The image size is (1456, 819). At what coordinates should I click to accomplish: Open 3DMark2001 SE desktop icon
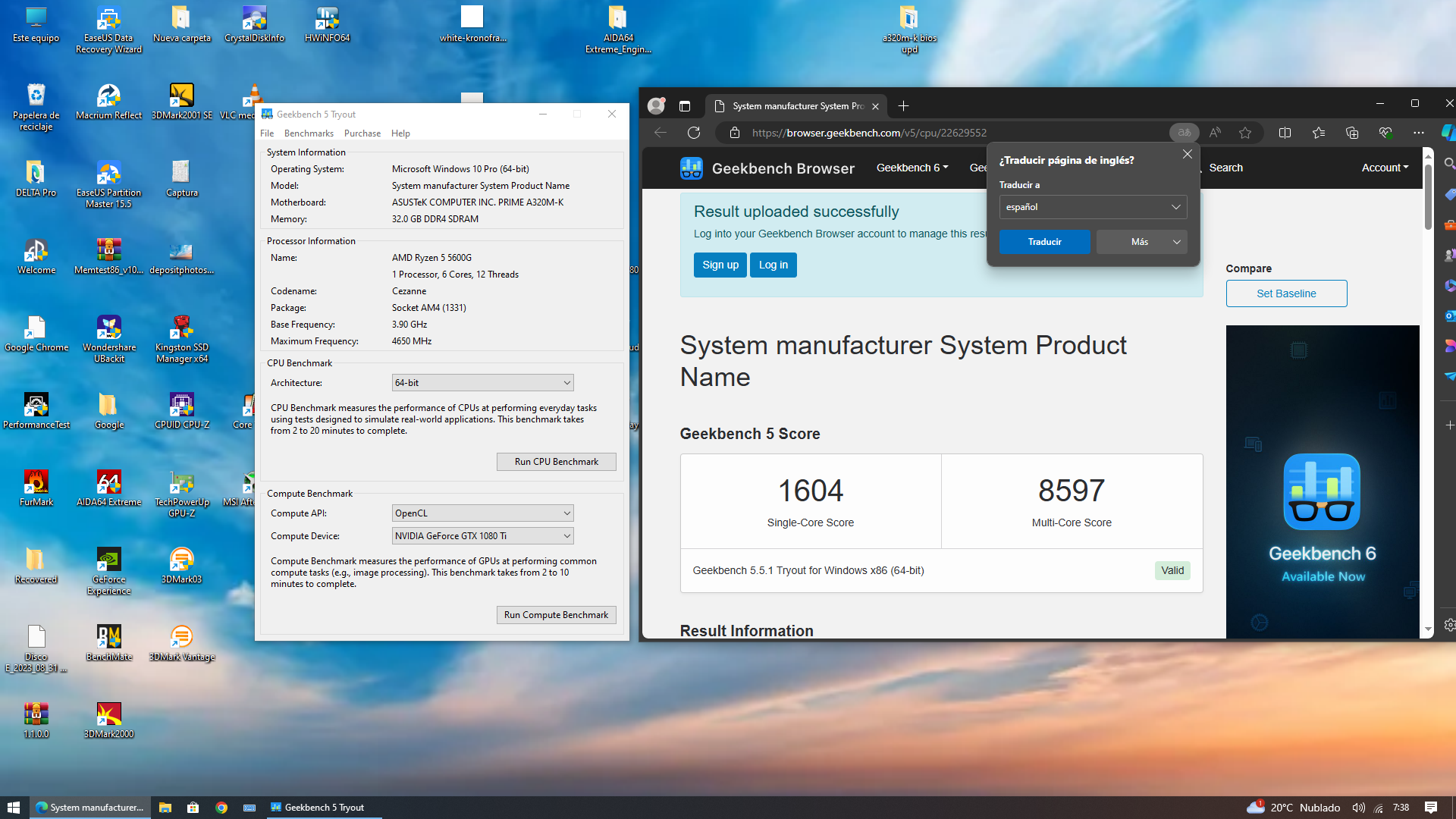(181, 102)
